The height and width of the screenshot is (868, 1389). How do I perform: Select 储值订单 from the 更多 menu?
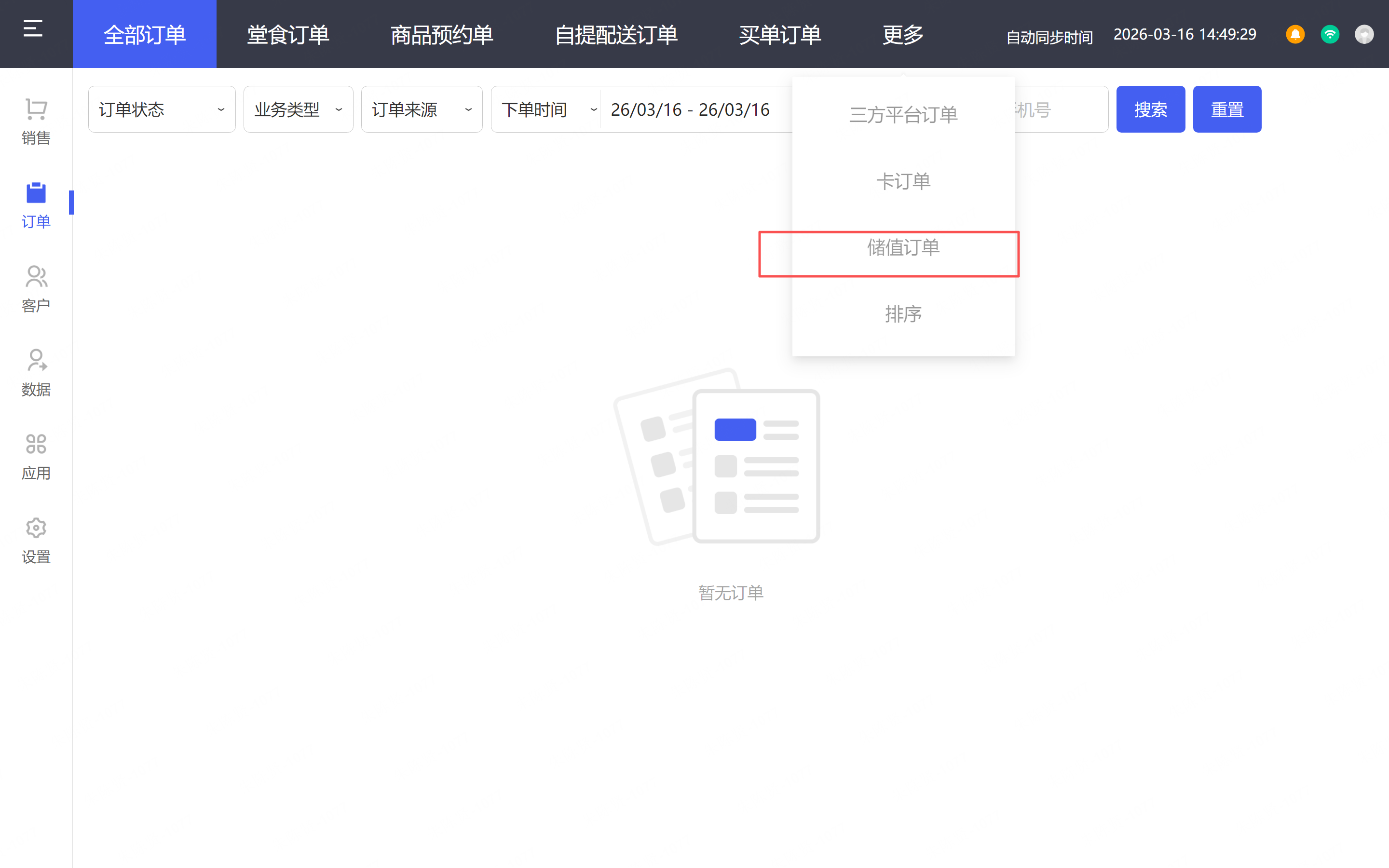pos(903,248)
